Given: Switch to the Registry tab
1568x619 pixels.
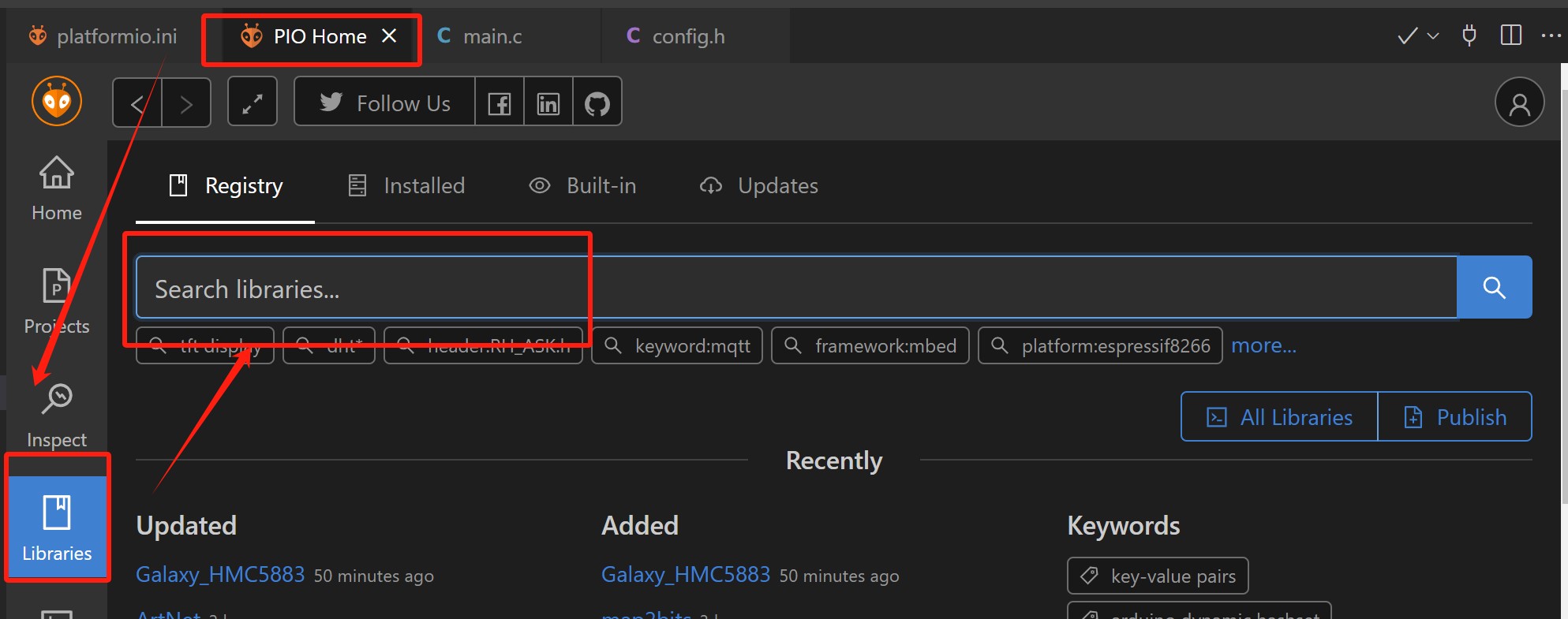Looking at the screenshot, I should tap(226, 186).
